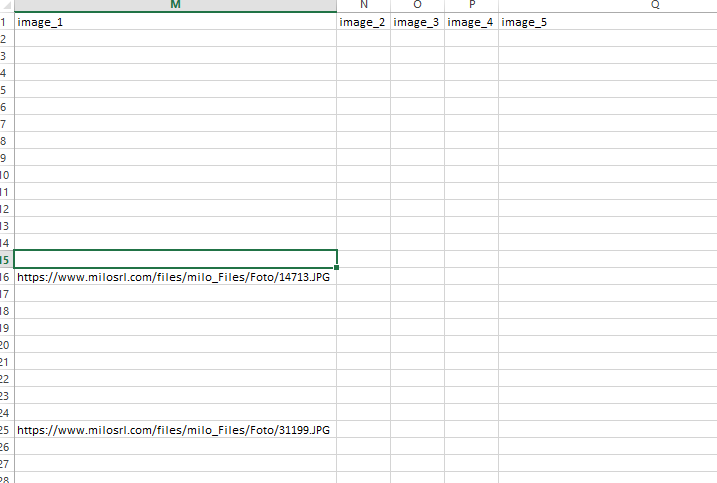Image resolution: width=717 pixels, height=483 pixels.
Task: Click cell containing image_2 header
Action: [x=364, y=21]
